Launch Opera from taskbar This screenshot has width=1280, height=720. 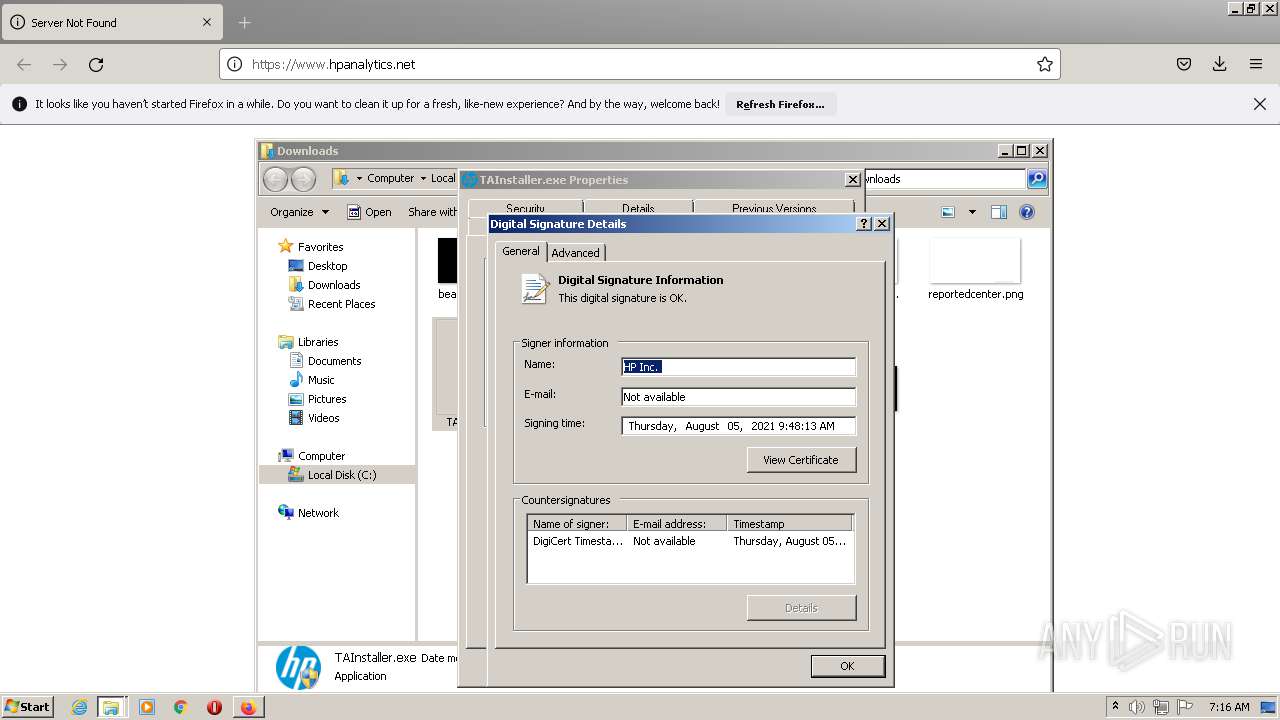point(214,707)
